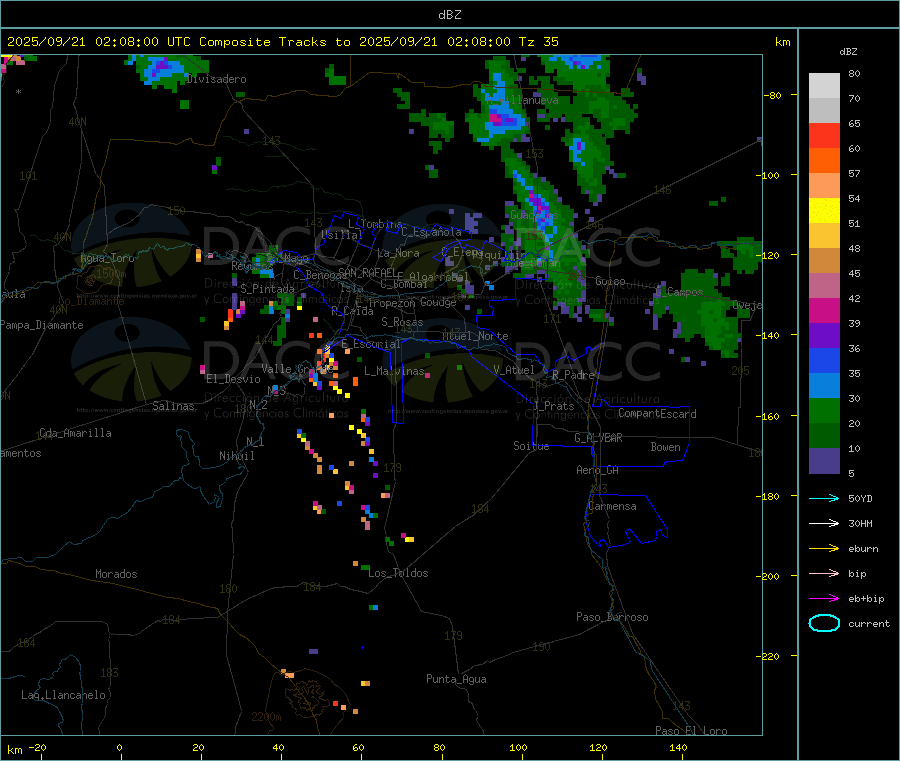This screenshot has height=761, width=900.
Task: Click the 'Salinas' map label
Action: point(173,406)
